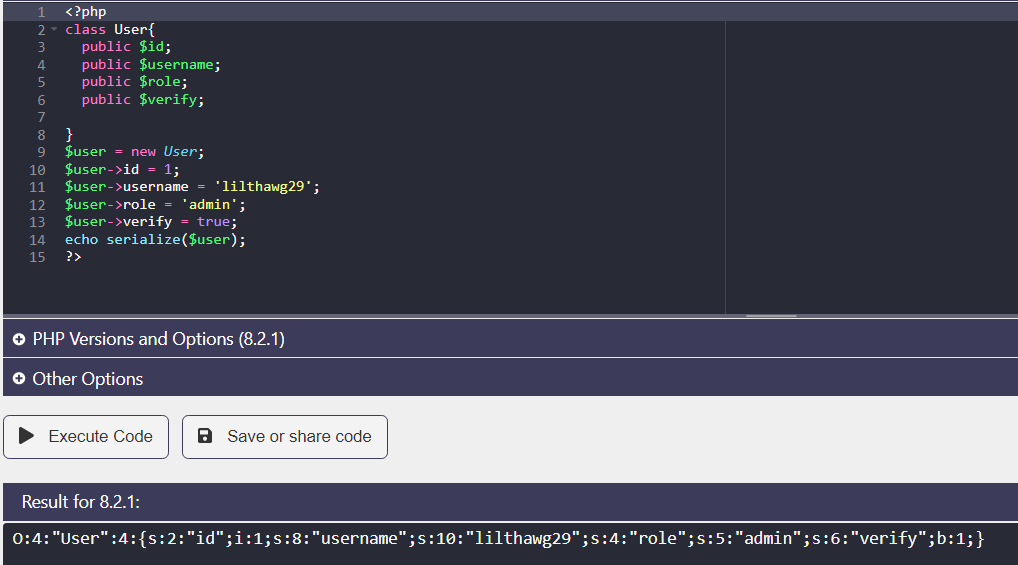Click the floppy disk save icon
The width and height of the screenshot is (1018, 565).
(x=205, y=436)
